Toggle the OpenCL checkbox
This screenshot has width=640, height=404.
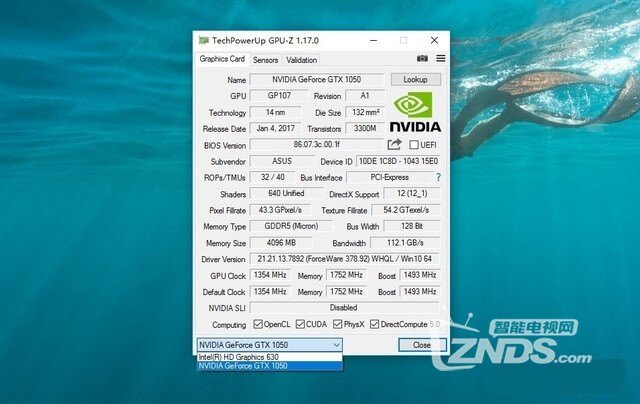coord(258,324)
